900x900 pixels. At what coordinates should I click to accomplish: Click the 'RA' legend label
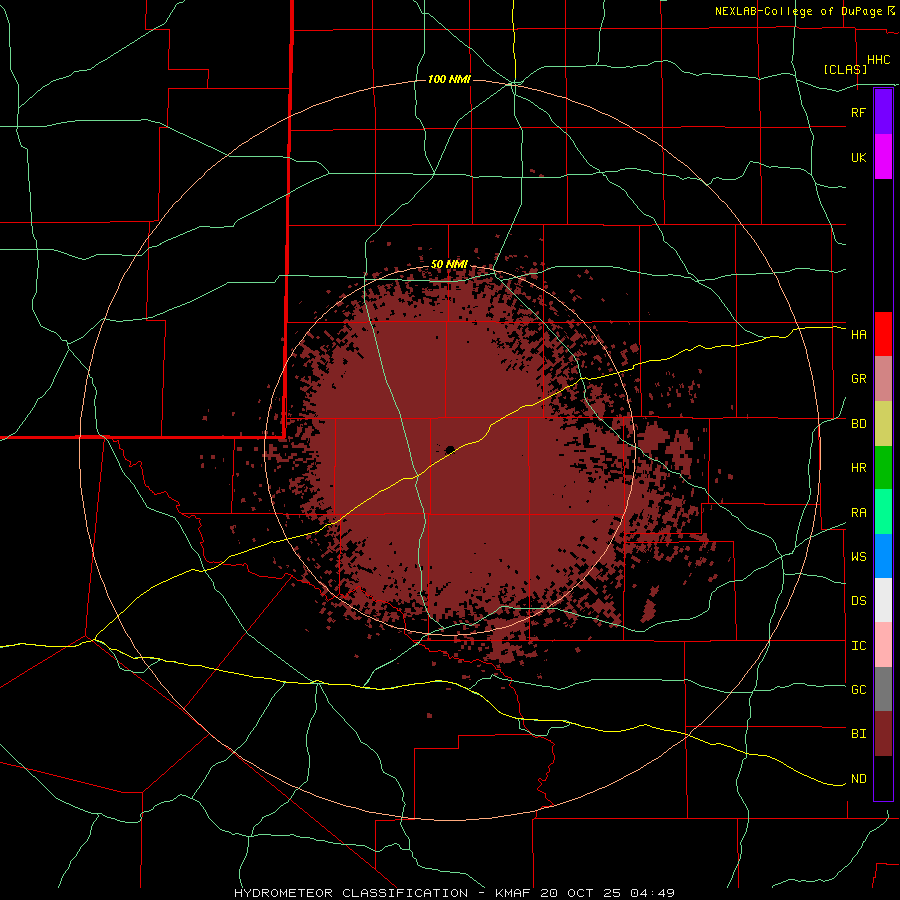click(858, 513)
